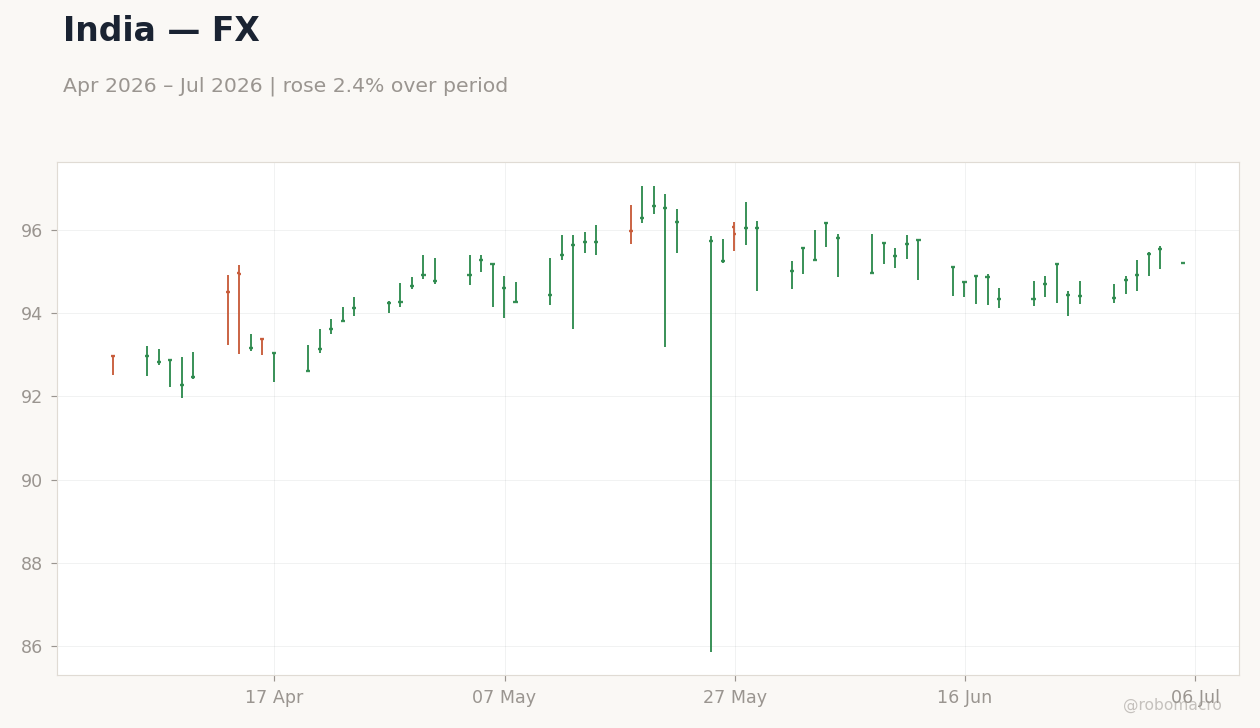The width and height of the screenshot is (1260, 728).
Task: Click the first red bar near 93
Action: 113,365
